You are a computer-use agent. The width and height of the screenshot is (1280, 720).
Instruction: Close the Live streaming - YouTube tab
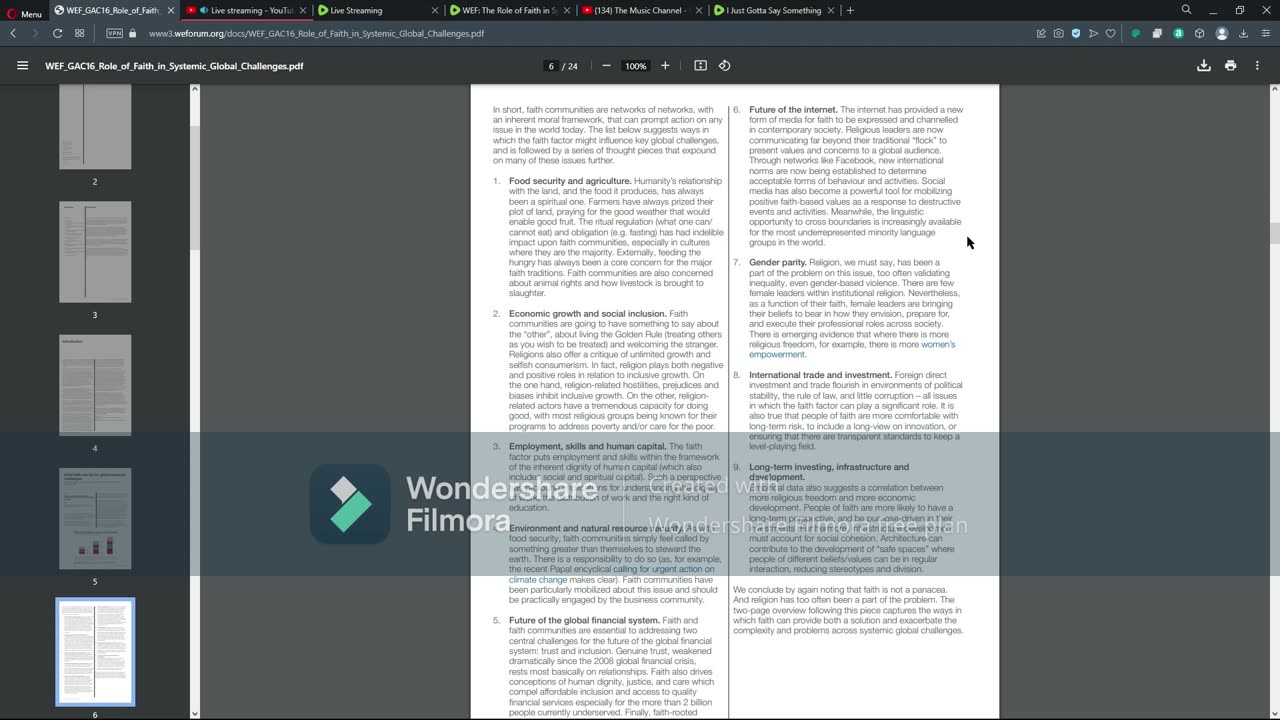302,10
